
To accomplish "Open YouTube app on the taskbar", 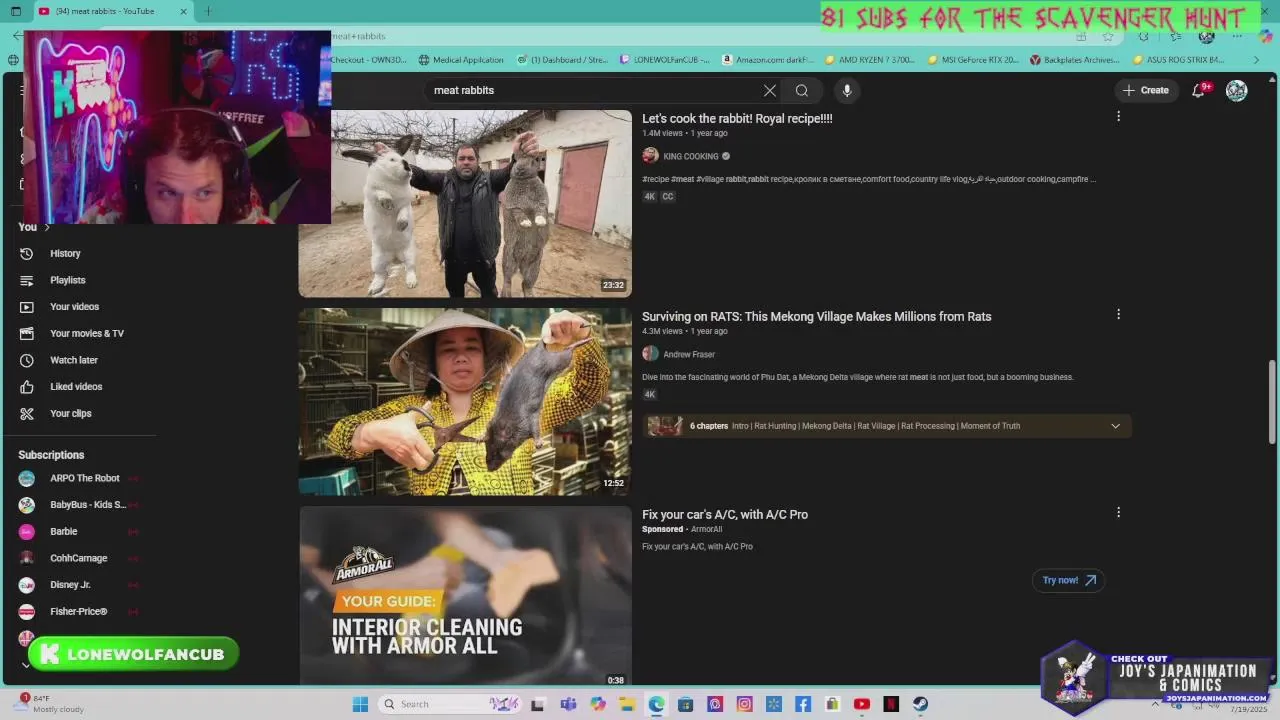I will 862,704.
